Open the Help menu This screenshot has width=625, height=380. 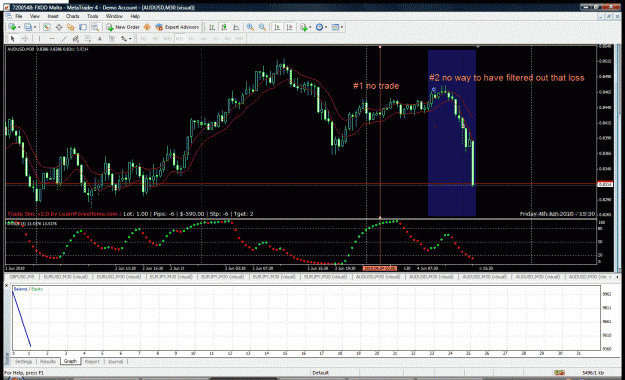pos(135,16)
